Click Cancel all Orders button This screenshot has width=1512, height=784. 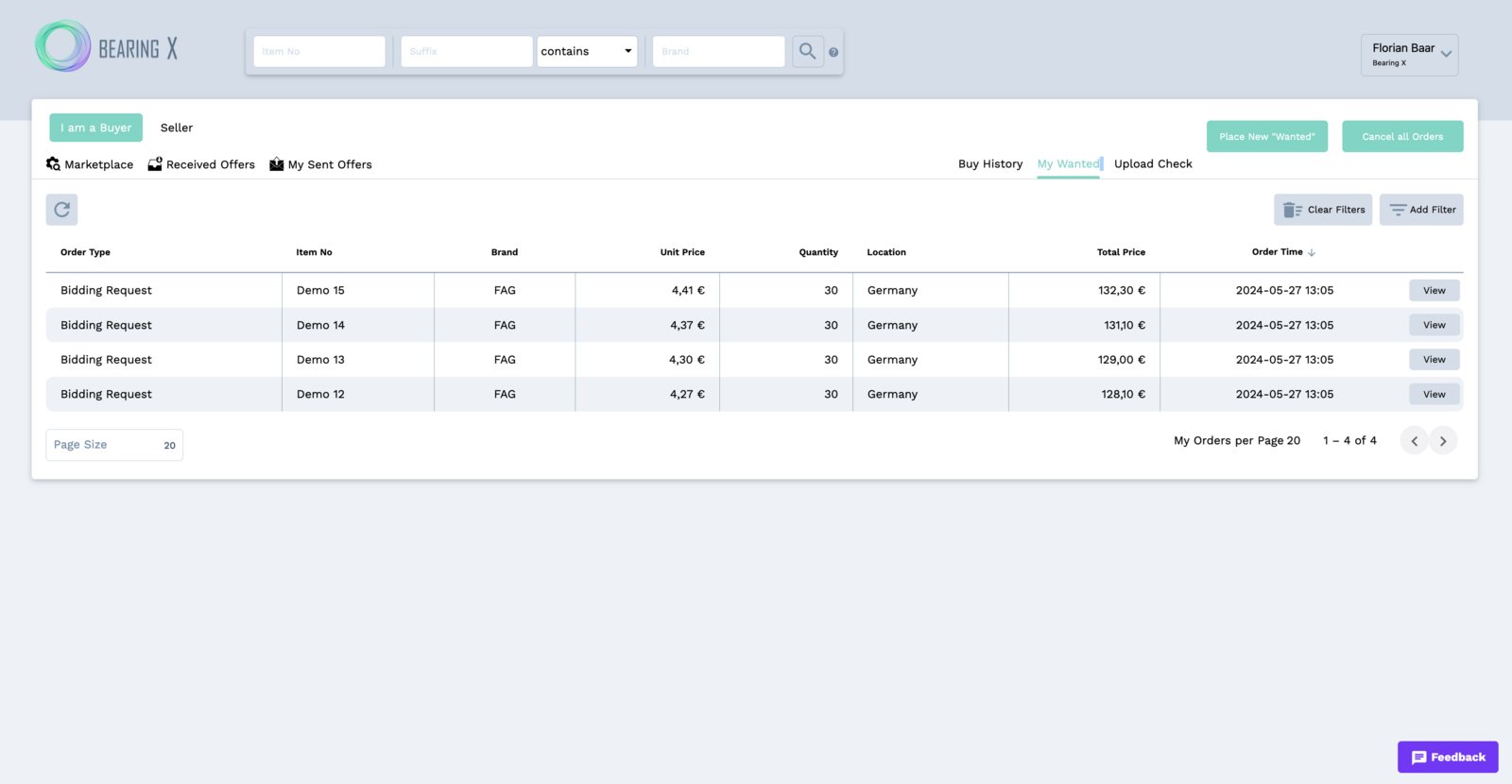click(1402, 136)
